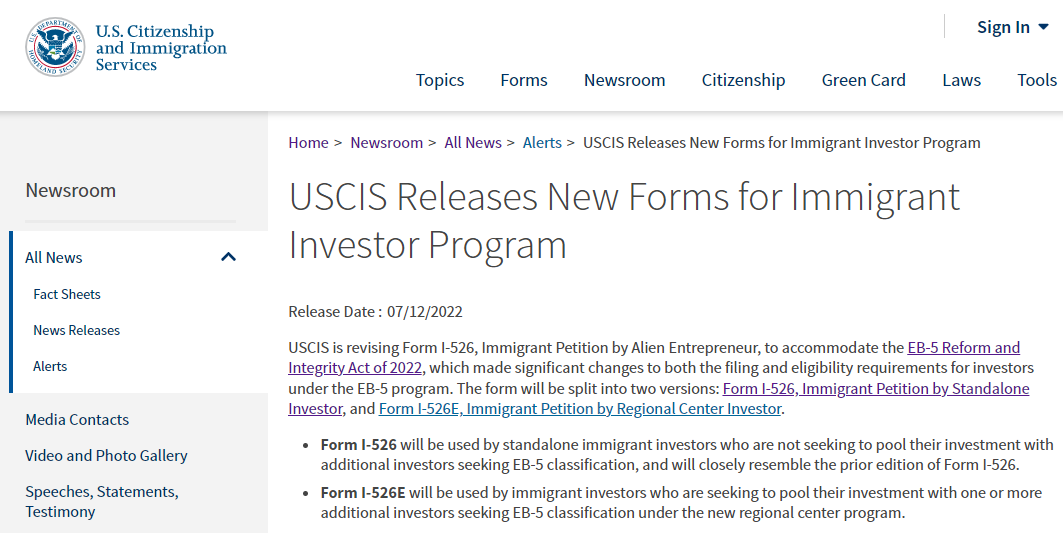Open Speeches, Statements, Testimony link
The image size is (1063, 533).
(102, 502)
